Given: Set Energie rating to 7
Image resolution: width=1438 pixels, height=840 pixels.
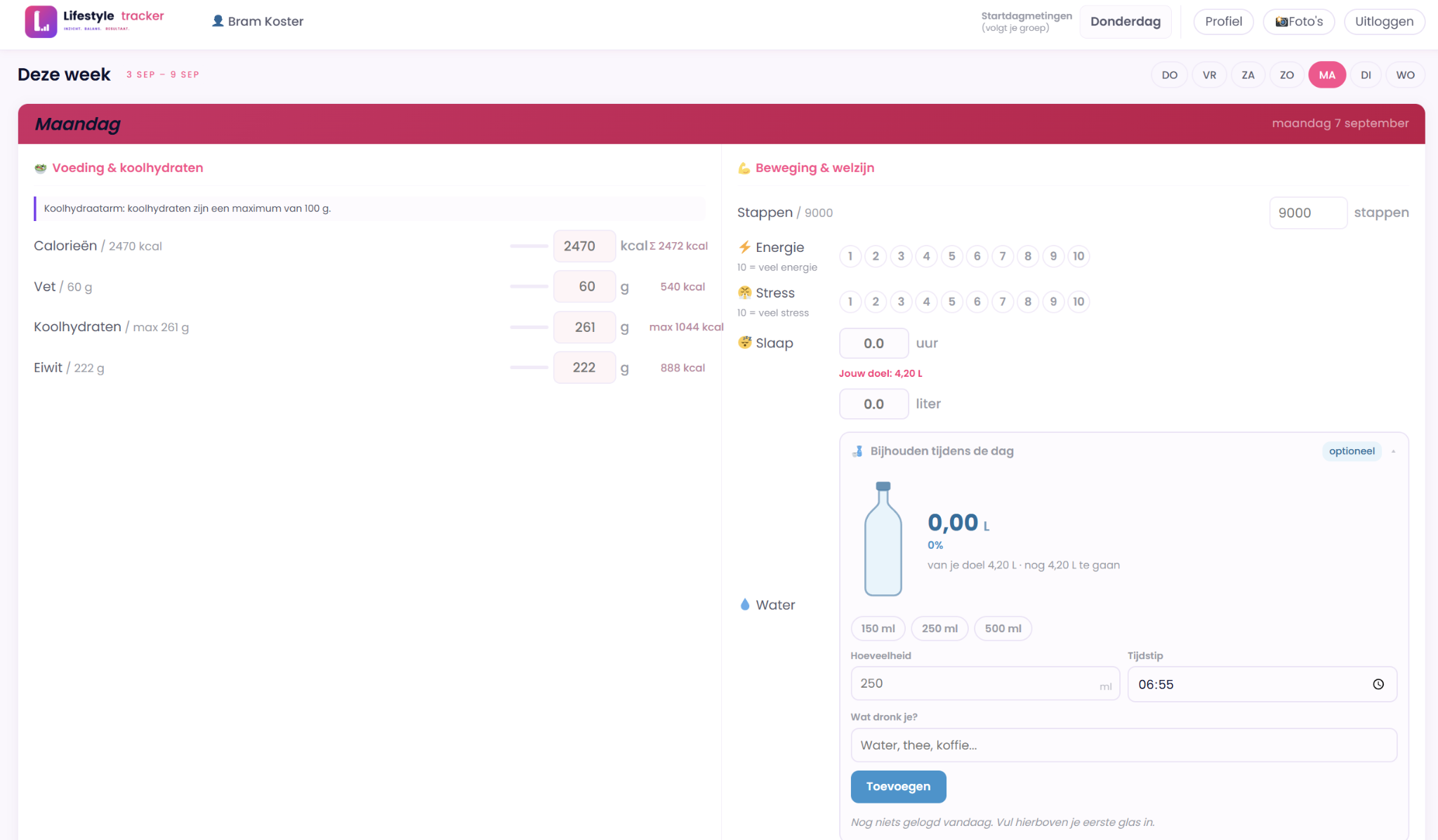Looking at the screenshot, I should coord(1003,256).
